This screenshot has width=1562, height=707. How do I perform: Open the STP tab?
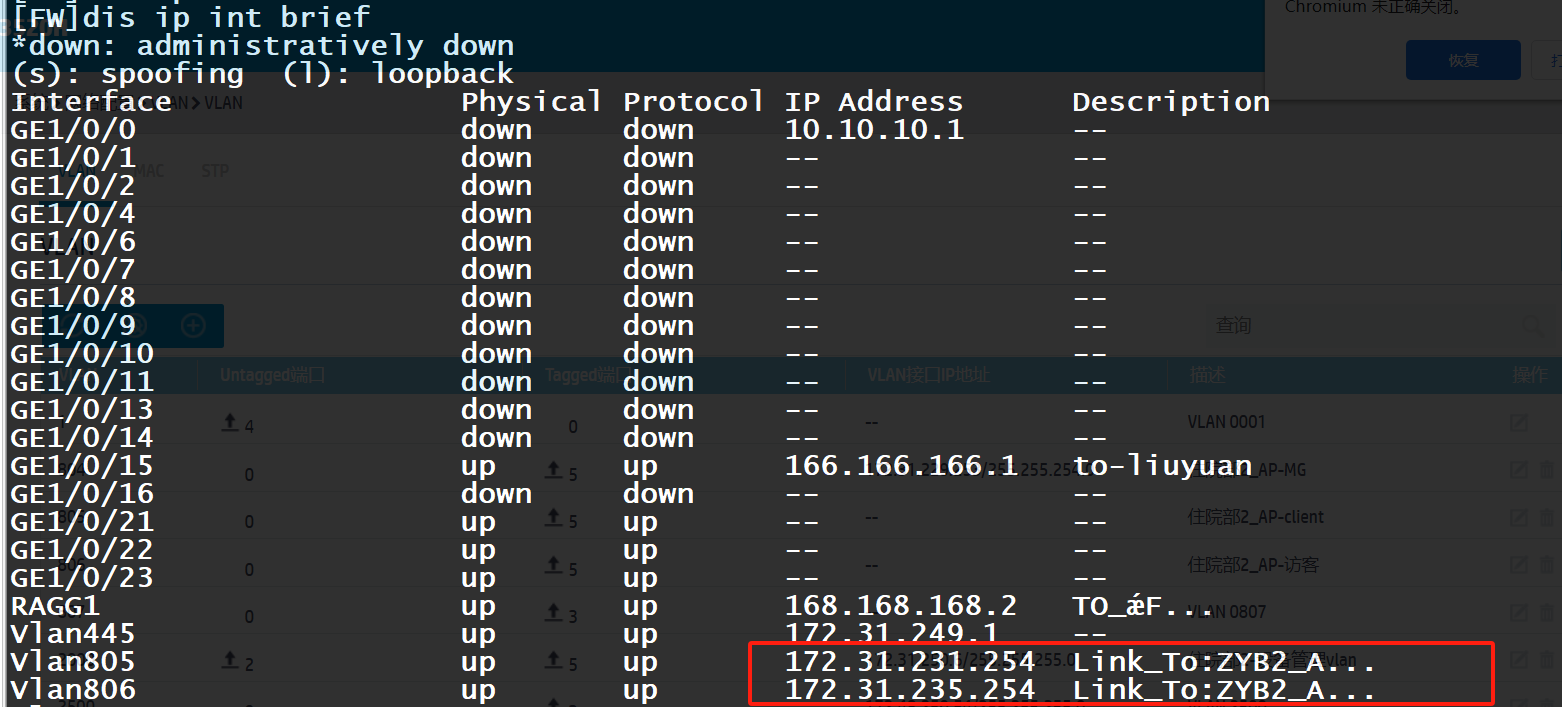pos(215,171)
